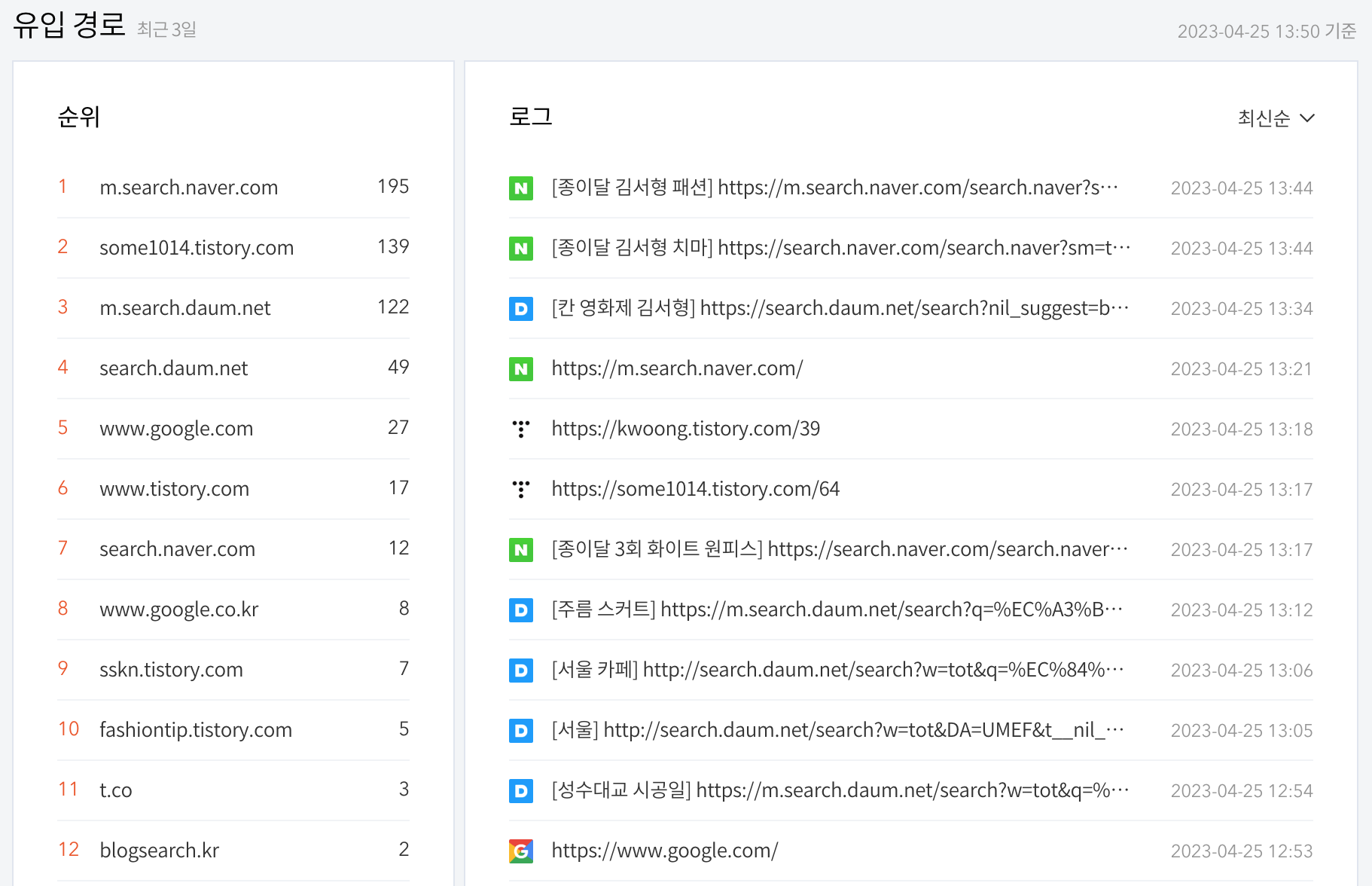Click Naver icon beside 종이달 김서형 패션 log

pyautogui.click(x=521, y=188)
